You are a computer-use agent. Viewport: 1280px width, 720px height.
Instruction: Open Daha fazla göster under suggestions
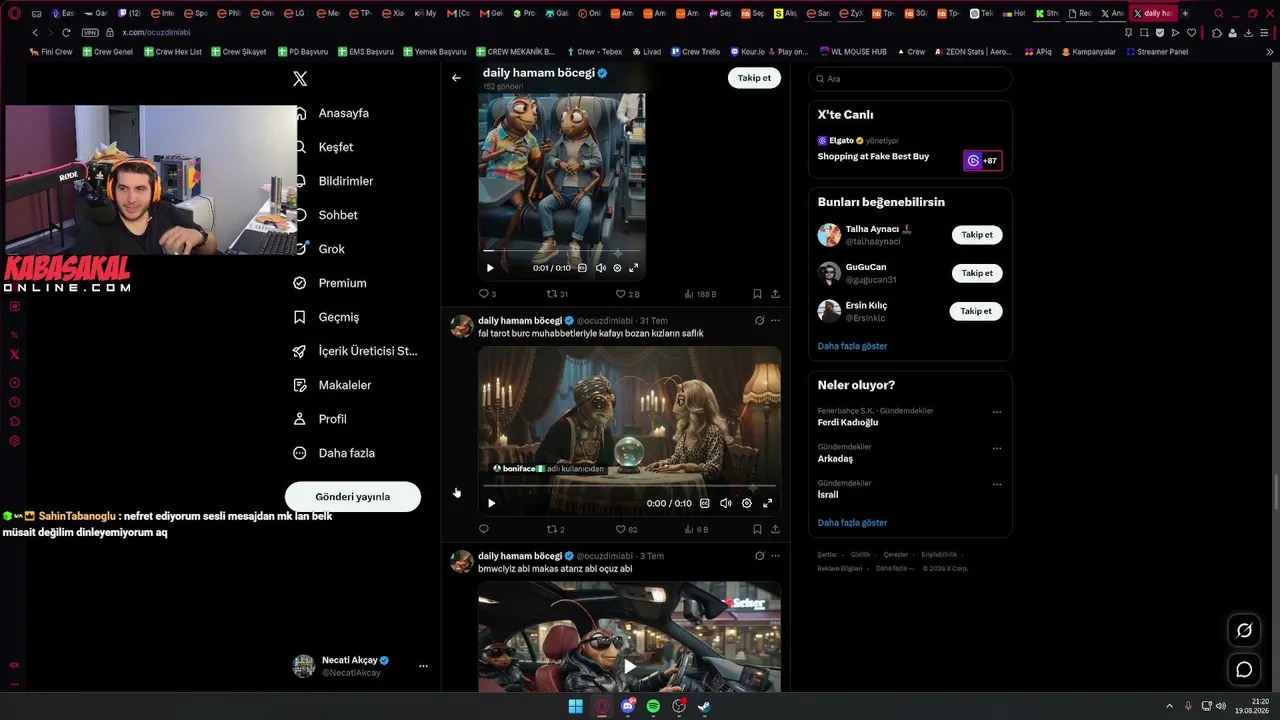pos(852,346)
